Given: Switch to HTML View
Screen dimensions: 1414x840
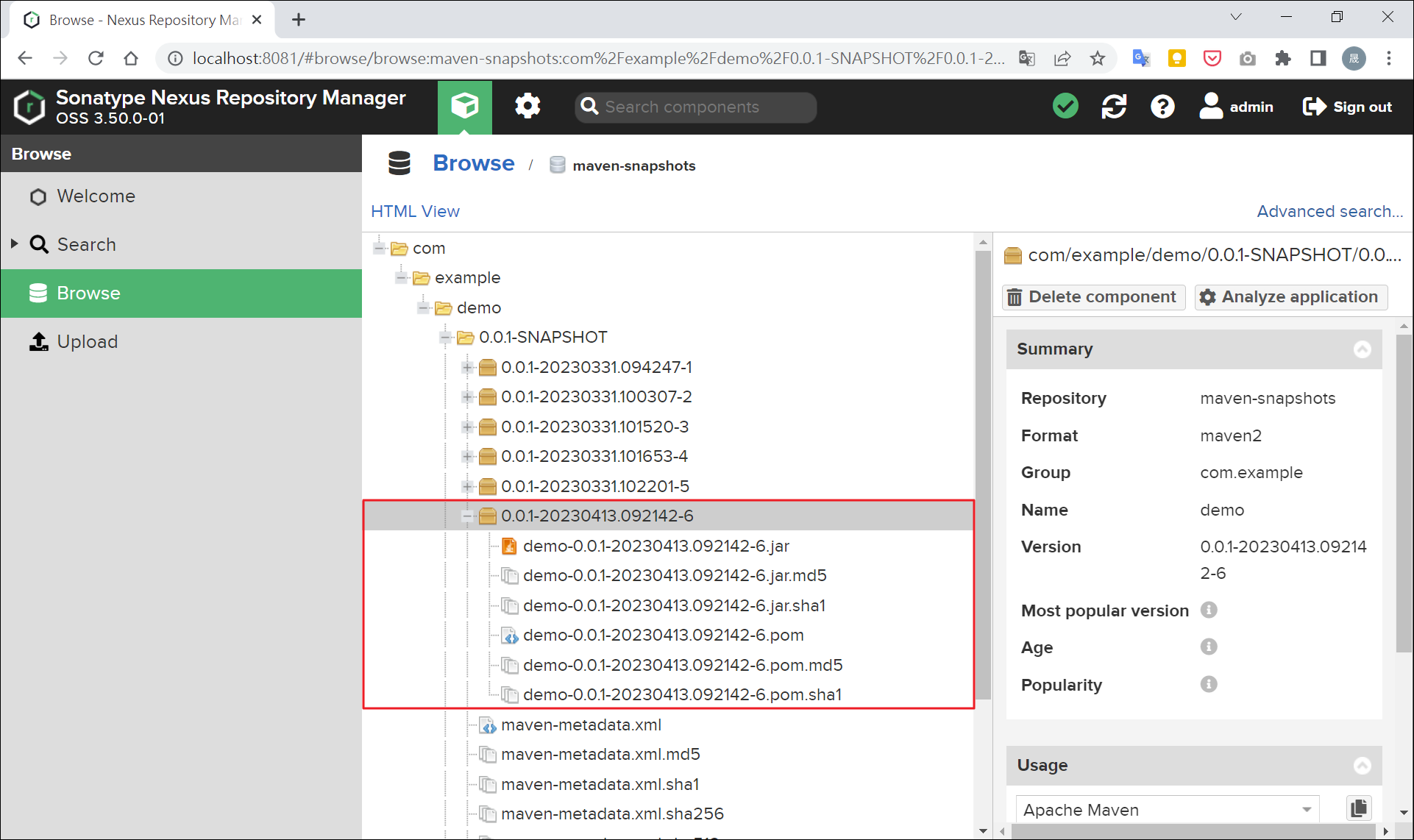Looking at the screenshot, I should 415,211.
